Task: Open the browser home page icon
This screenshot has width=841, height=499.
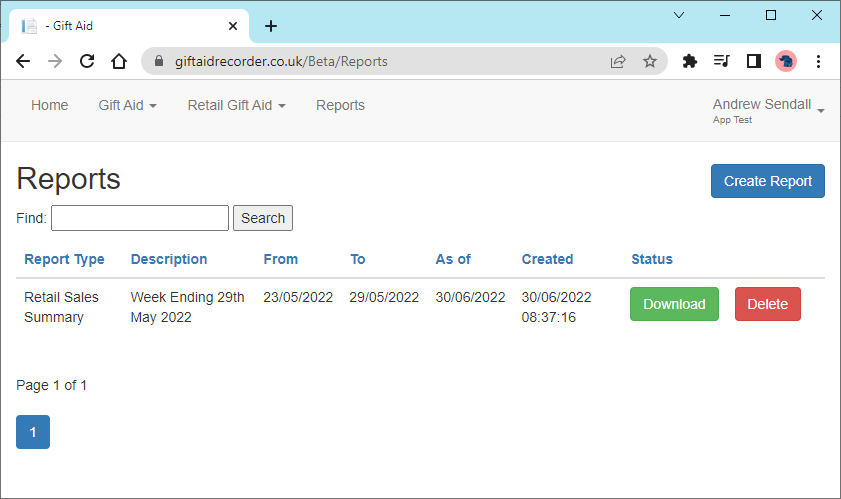Action: (119, 61)
